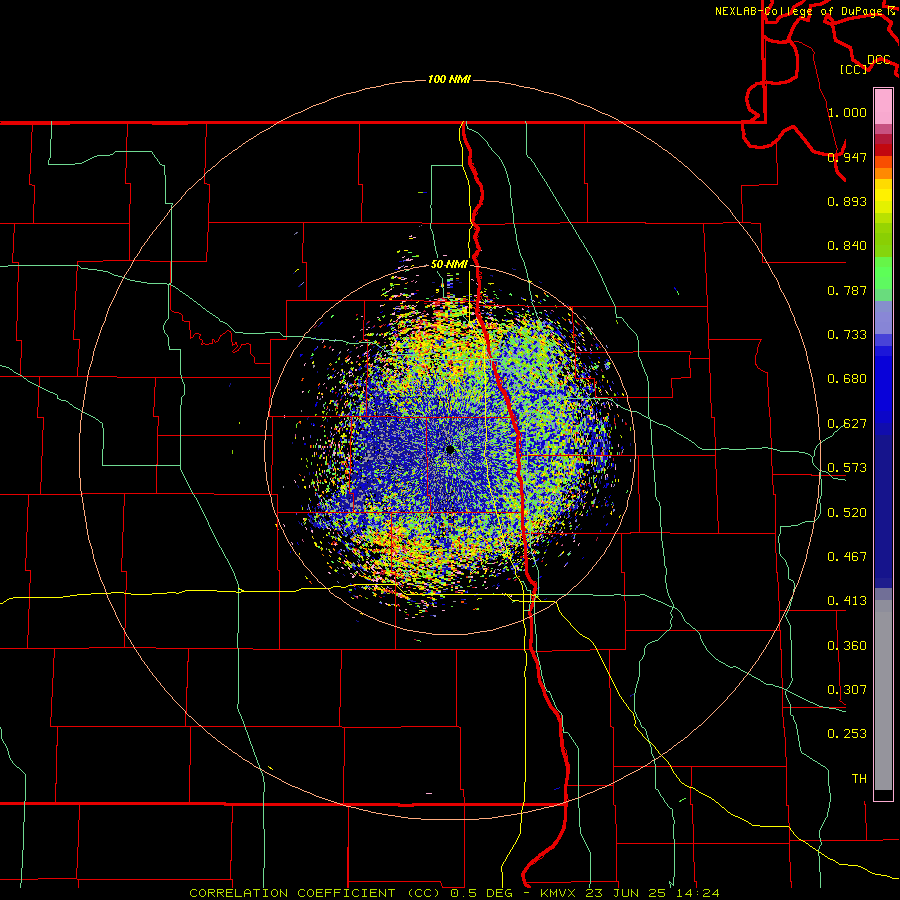Click the 50 NMI range ring label
The image size is (900, 900).
click(449, 265)
